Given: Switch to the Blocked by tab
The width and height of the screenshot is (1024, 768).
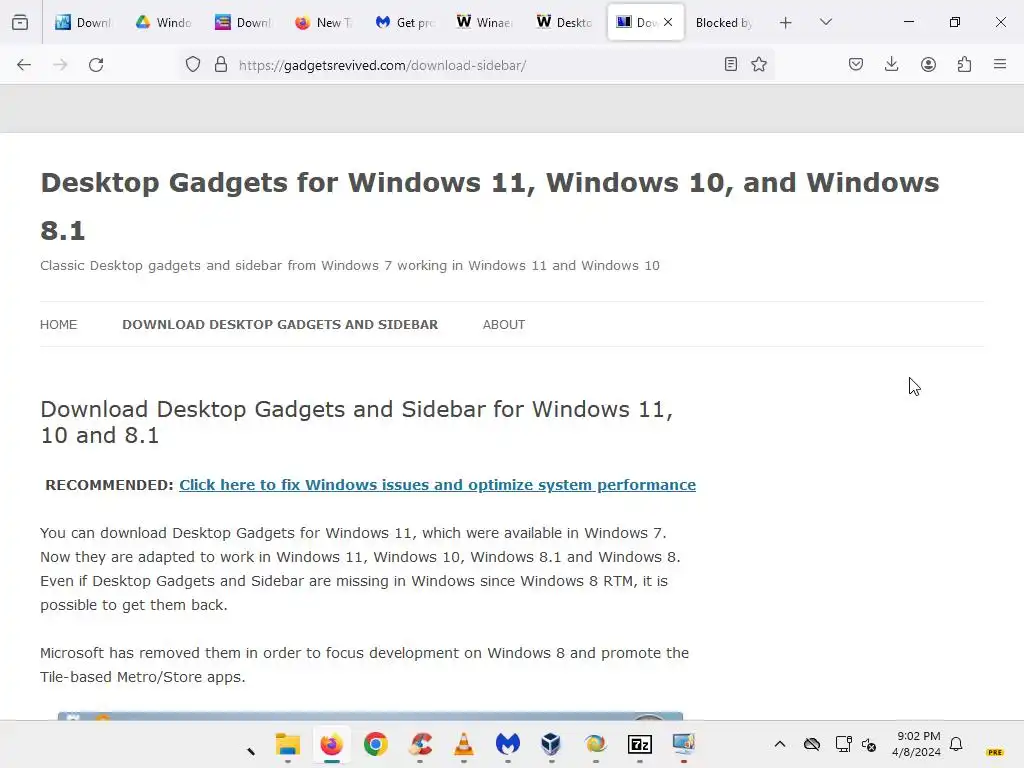Looking at the screenshot, I should click(x=724, y=22).
